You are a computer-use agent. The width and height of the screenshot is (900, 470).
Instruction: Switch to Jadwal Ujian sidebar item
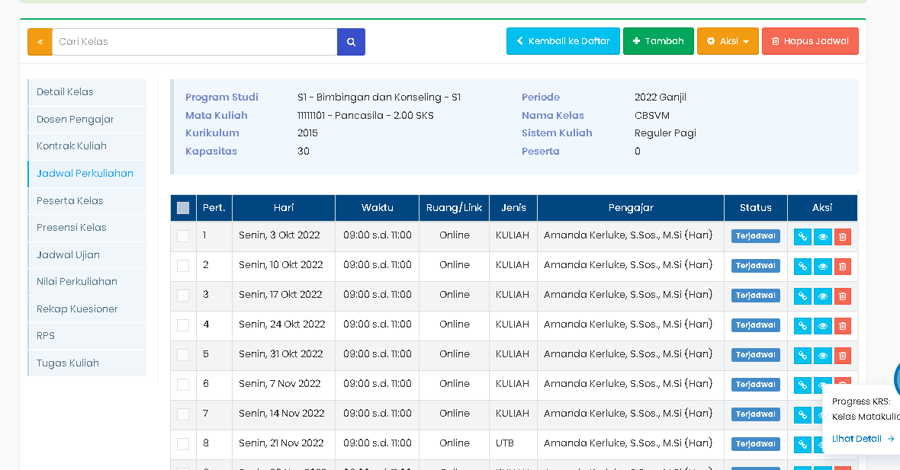pos(68,255)
